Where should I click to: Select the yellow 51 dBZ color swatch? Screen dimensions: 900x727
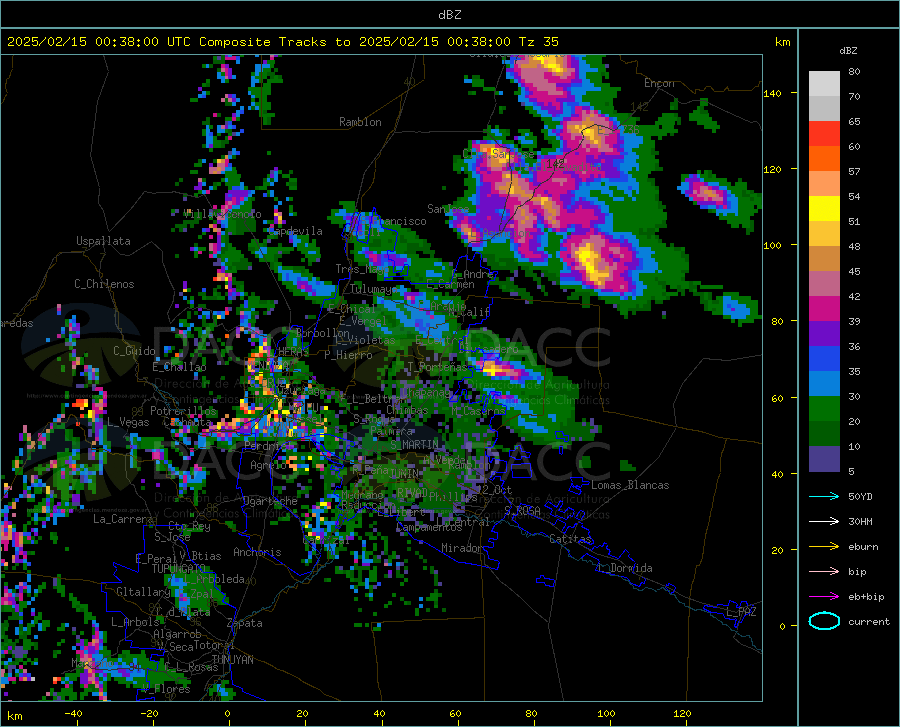click(824, 209)
